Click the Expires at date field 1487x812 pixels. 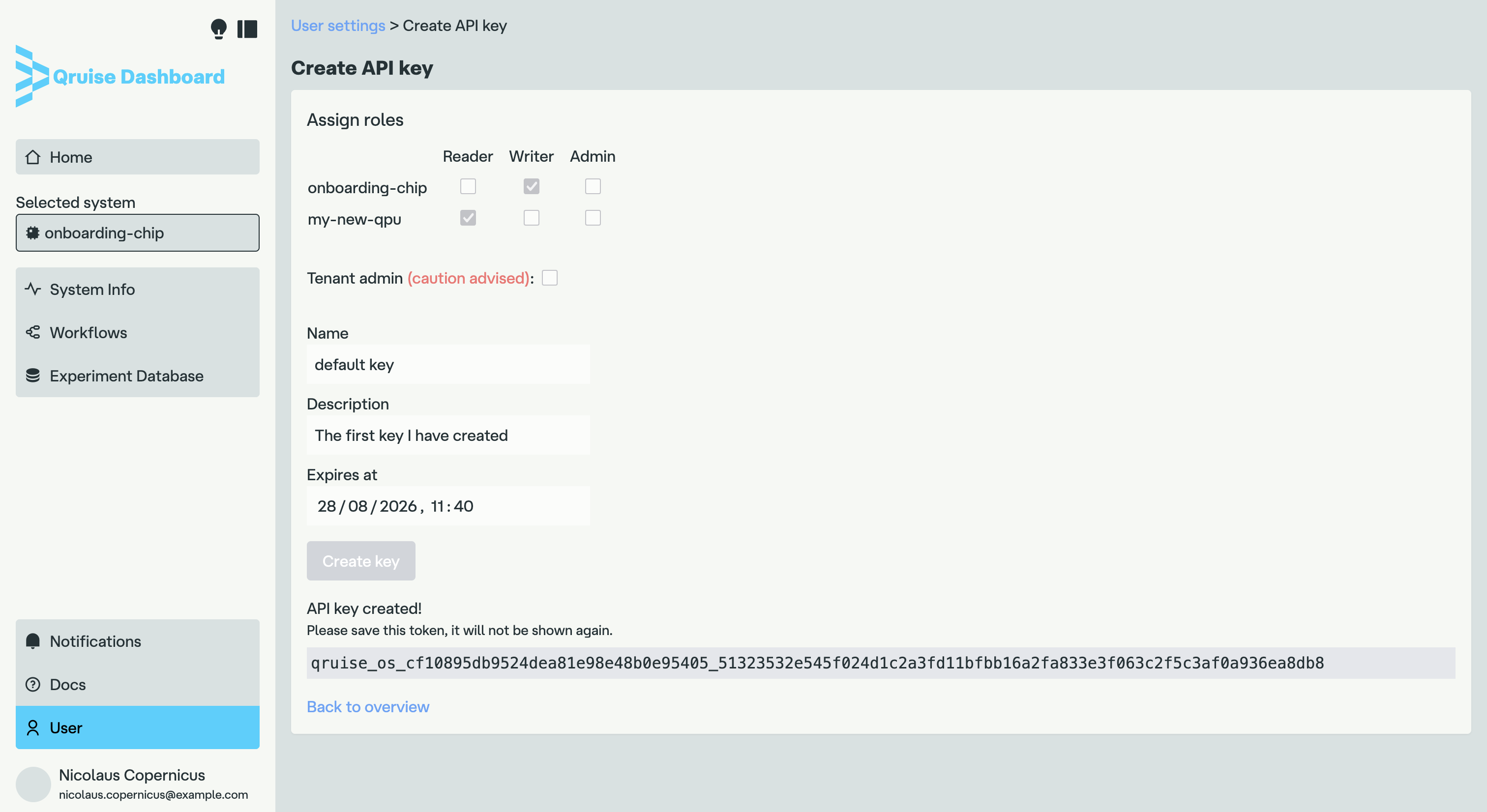pos(448,506)
